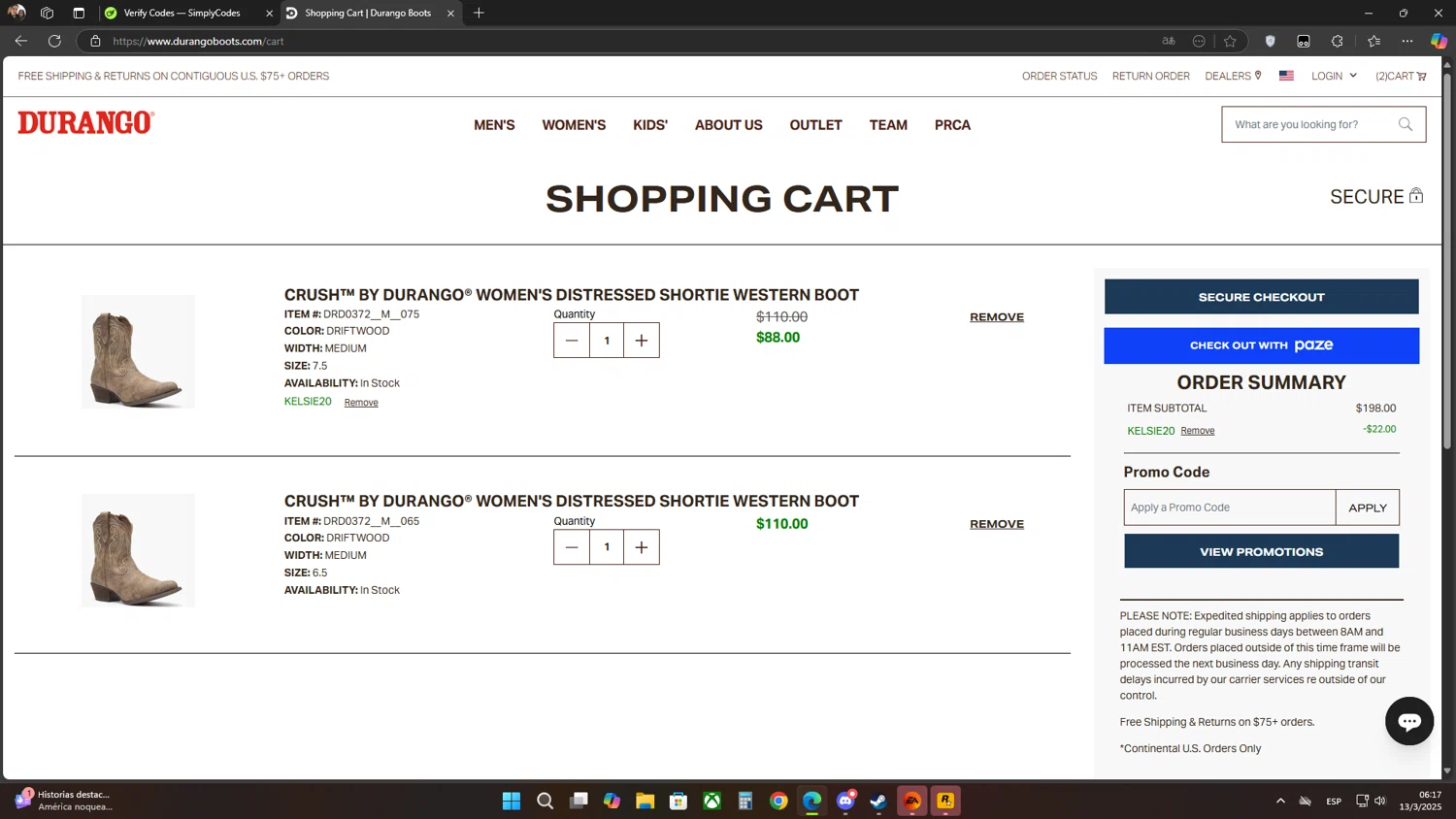Open the MEN'S menu
The image size is (1456, 819).
pyautogui.click(x=494, y=125)
